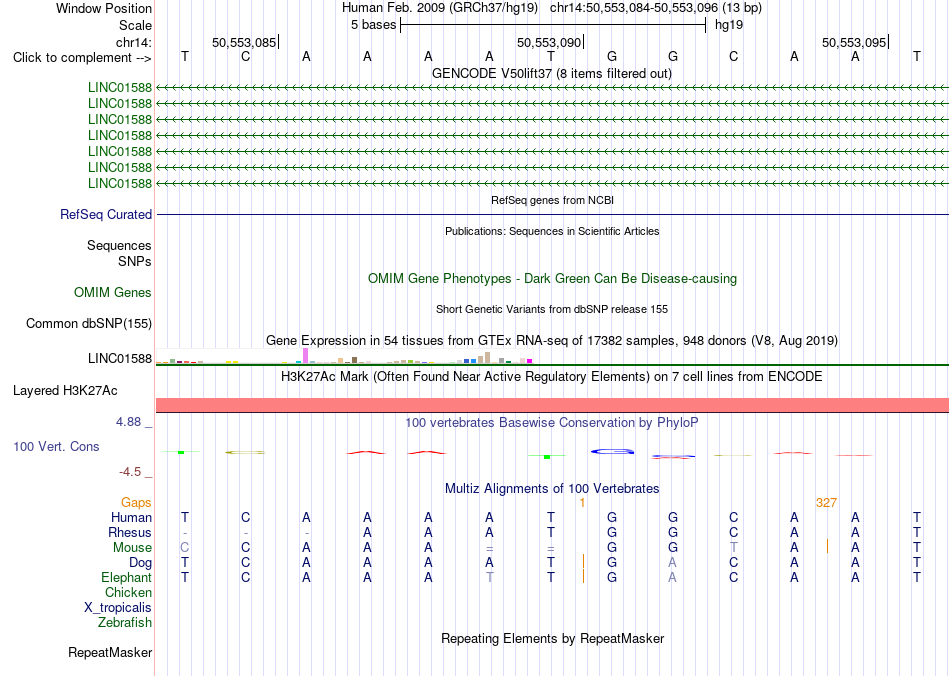Click the 4.88 PhyloP maximum value

128,422
